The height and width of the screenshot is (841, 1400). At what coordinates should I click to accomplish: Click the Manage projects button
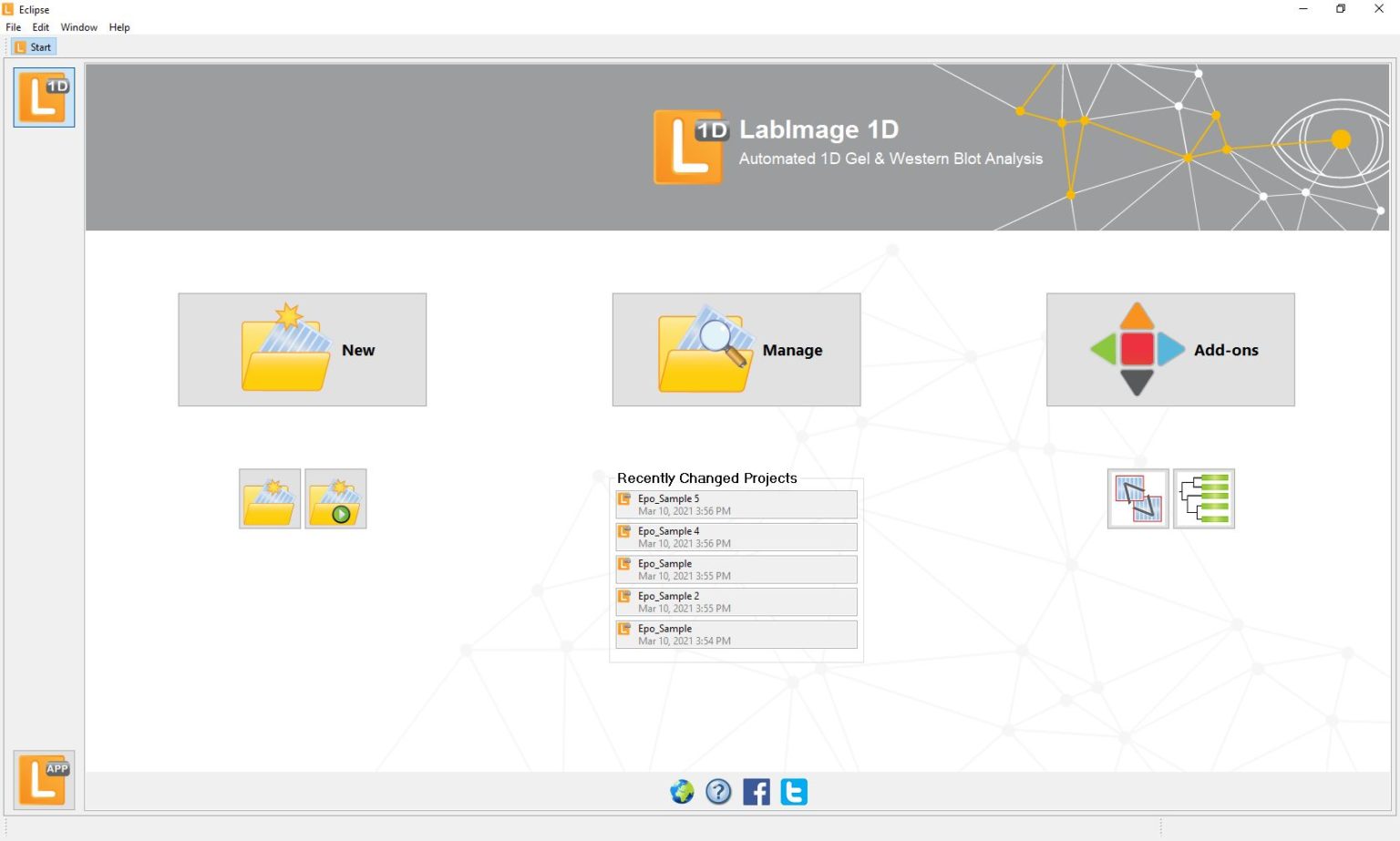(736, 350)
